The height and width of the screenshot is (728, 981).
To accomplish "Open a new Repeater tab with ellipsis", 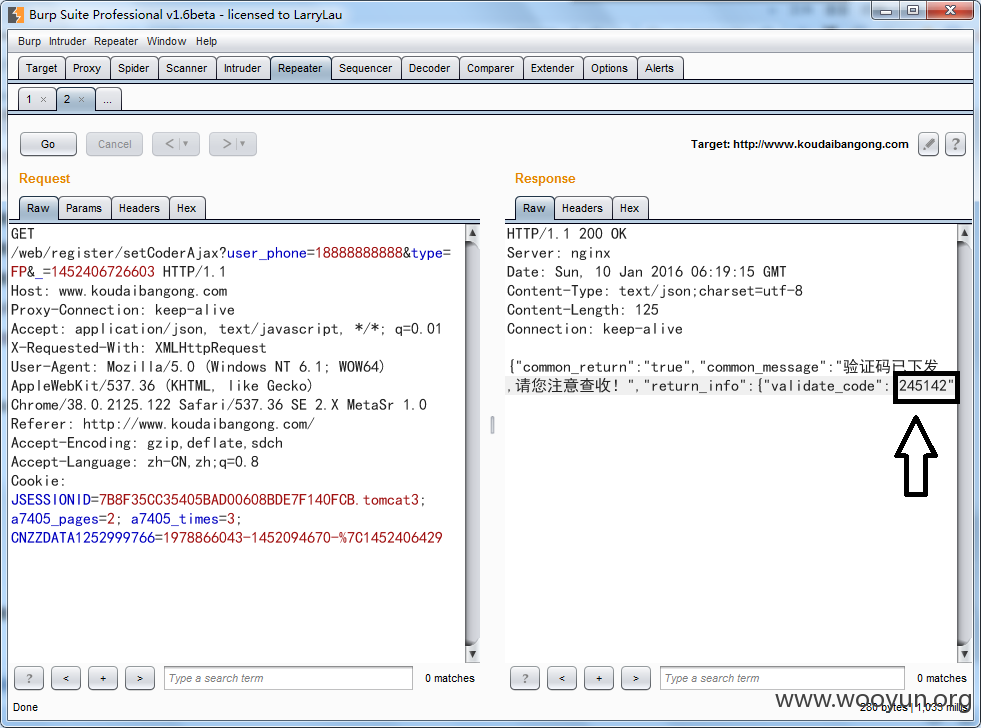I will 108,99.
